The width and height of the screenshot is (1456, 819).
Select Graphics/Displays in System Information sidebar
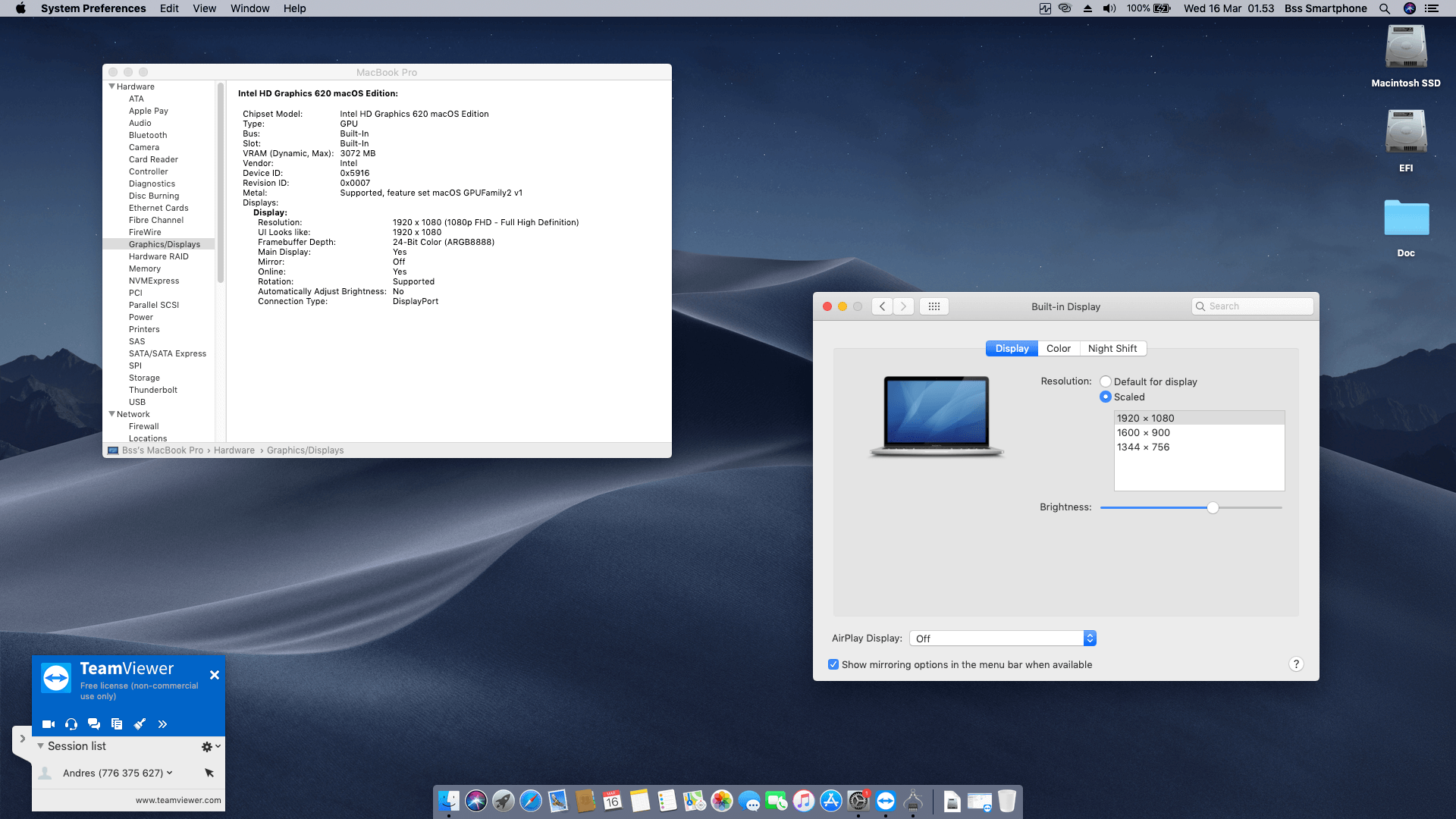click(x=158, y=244)
